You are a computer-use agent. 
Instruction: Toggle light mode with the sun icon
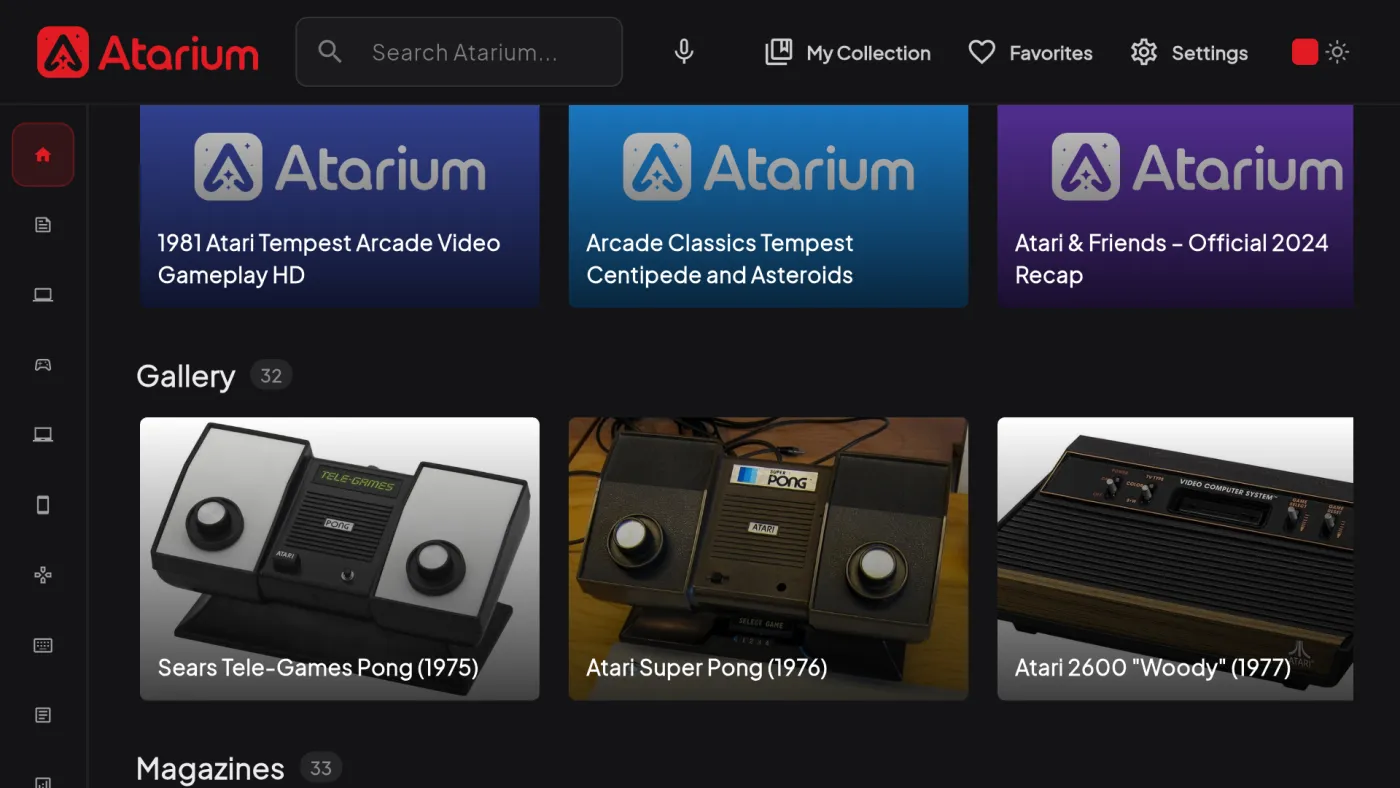1338,52
